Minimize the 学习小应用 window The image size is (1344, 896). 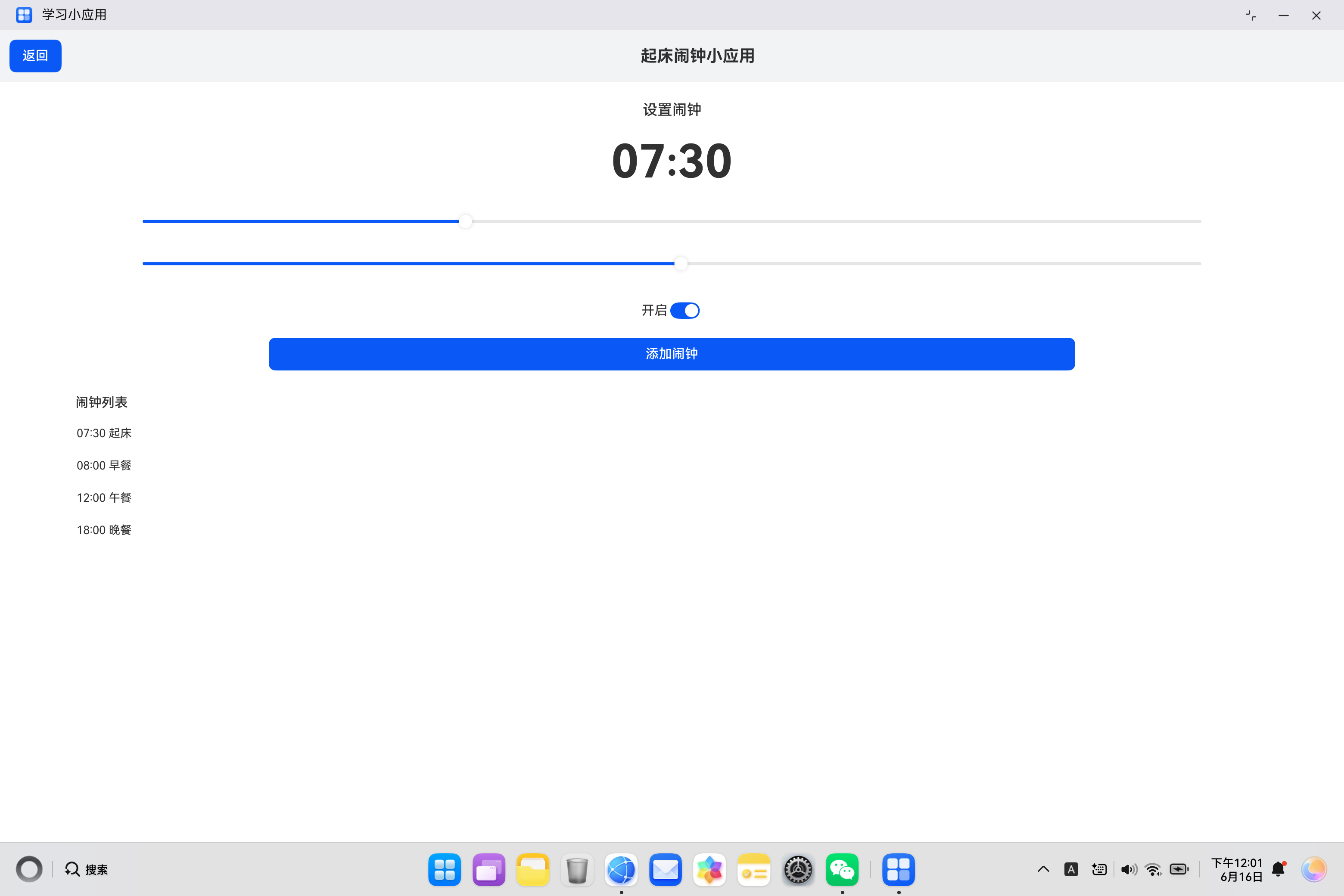[x=1283, y=16]
